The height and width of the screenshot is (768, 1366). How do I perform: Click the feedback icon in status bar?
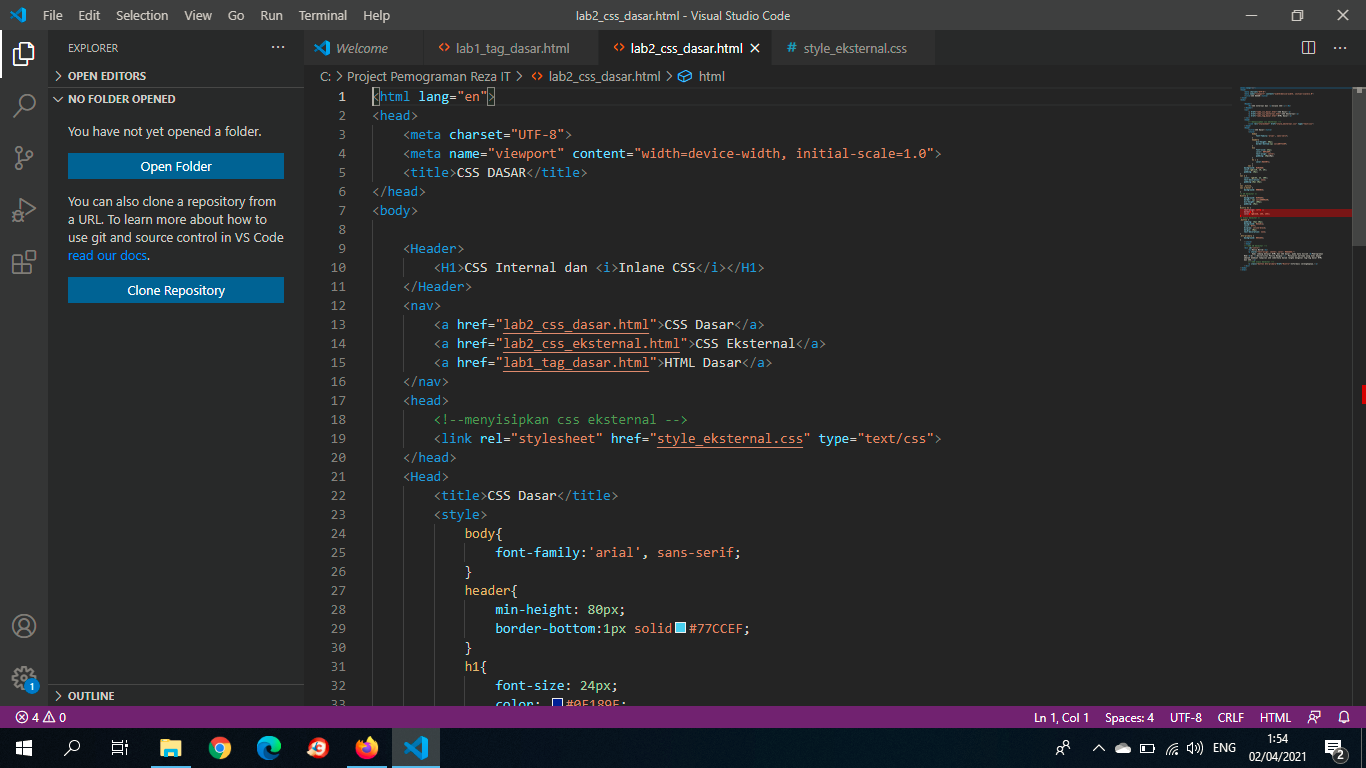click(1314, 717)
